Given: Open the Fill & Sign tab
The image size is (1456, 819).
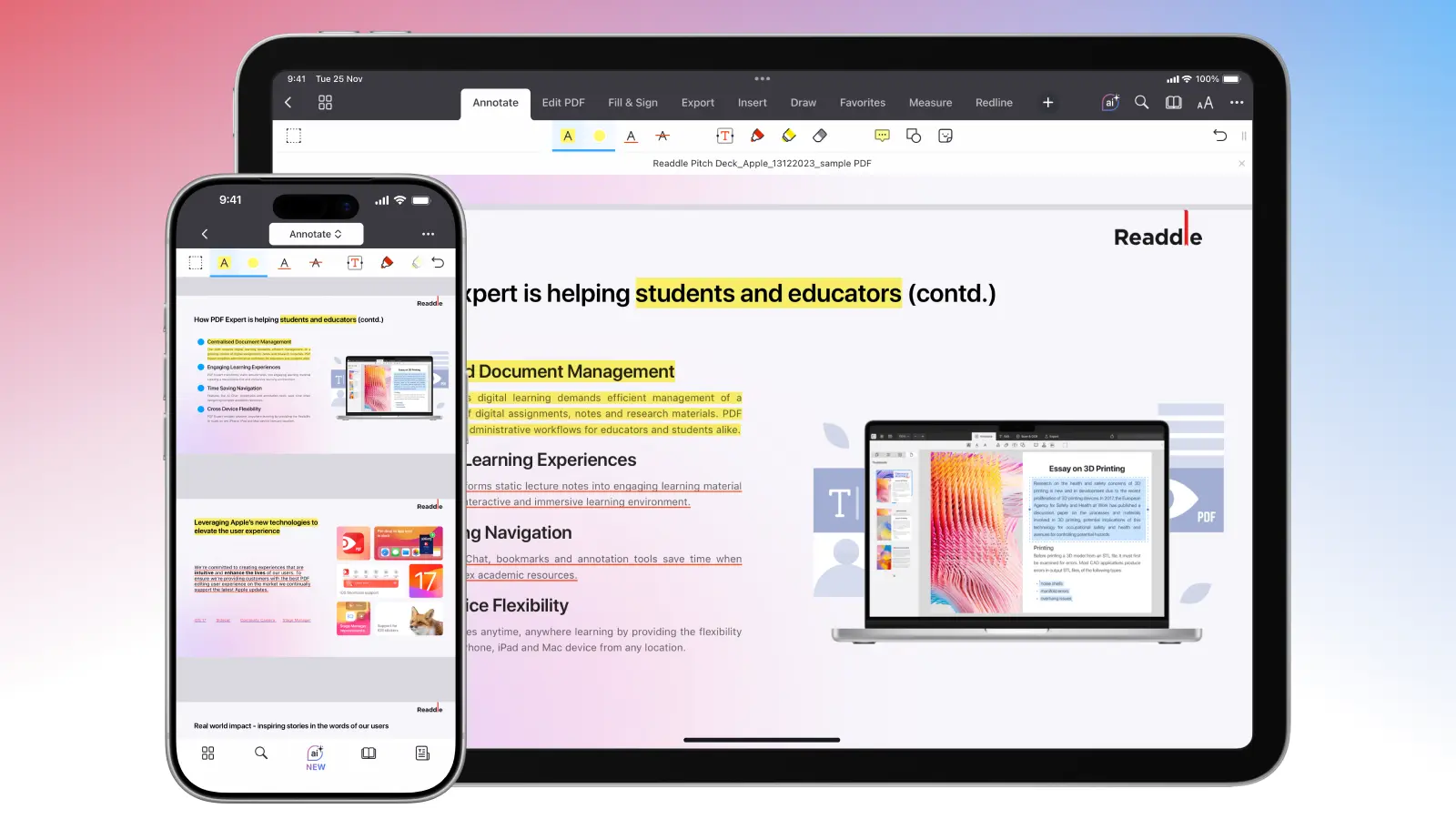Looking at the screenshot, I should click(632, 103).
